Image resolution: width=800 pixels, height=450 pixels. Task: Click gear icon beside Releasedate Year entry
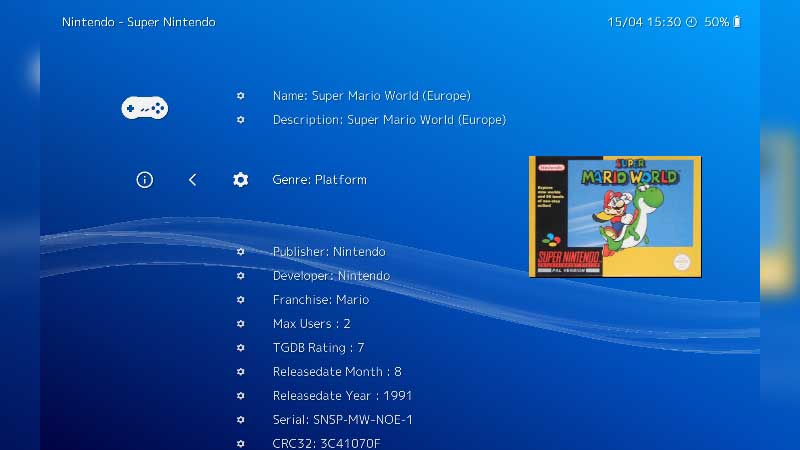[x=240, y=395]
